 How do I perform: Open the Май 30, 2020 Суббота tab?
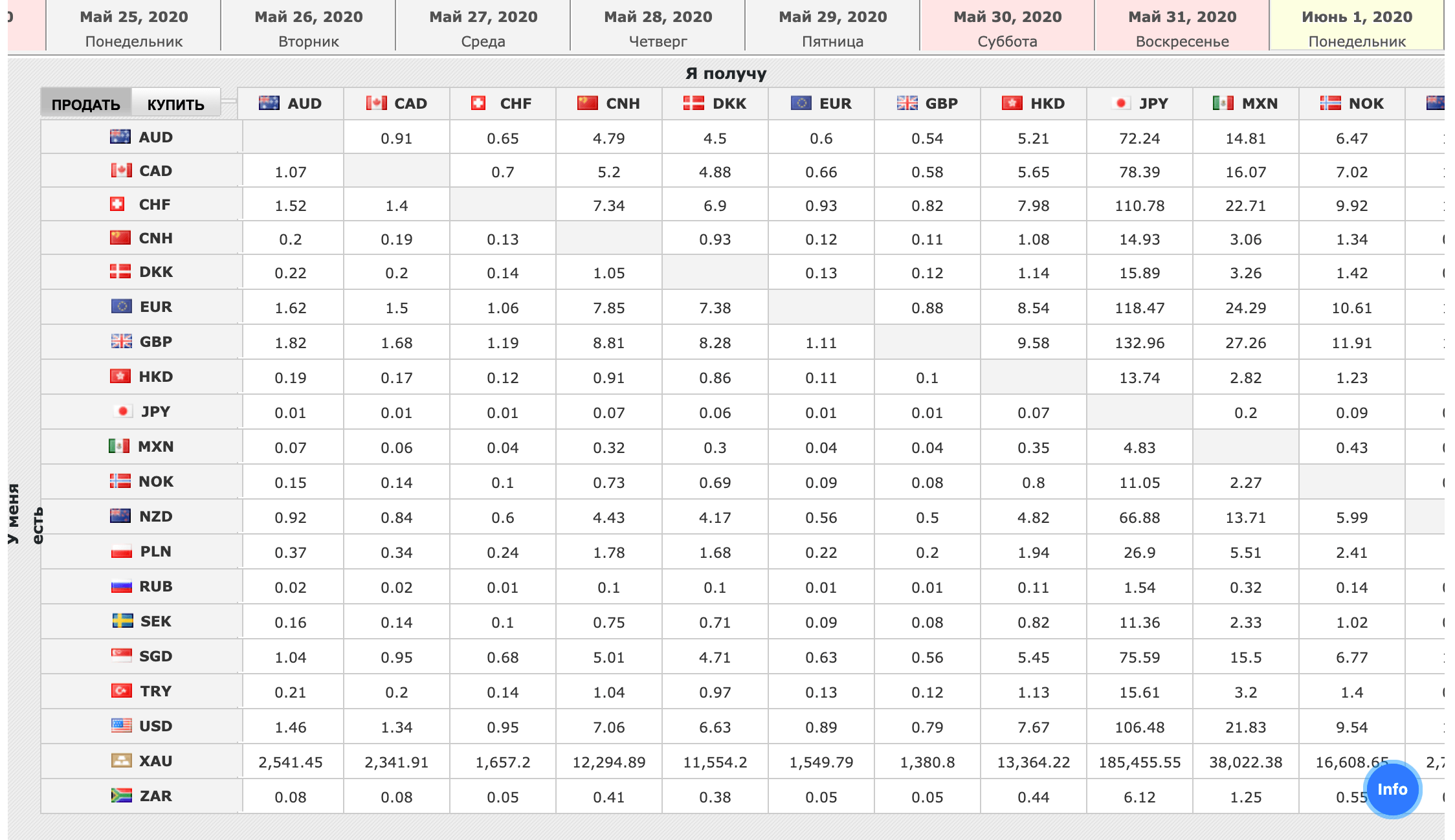click(1007, 27)
